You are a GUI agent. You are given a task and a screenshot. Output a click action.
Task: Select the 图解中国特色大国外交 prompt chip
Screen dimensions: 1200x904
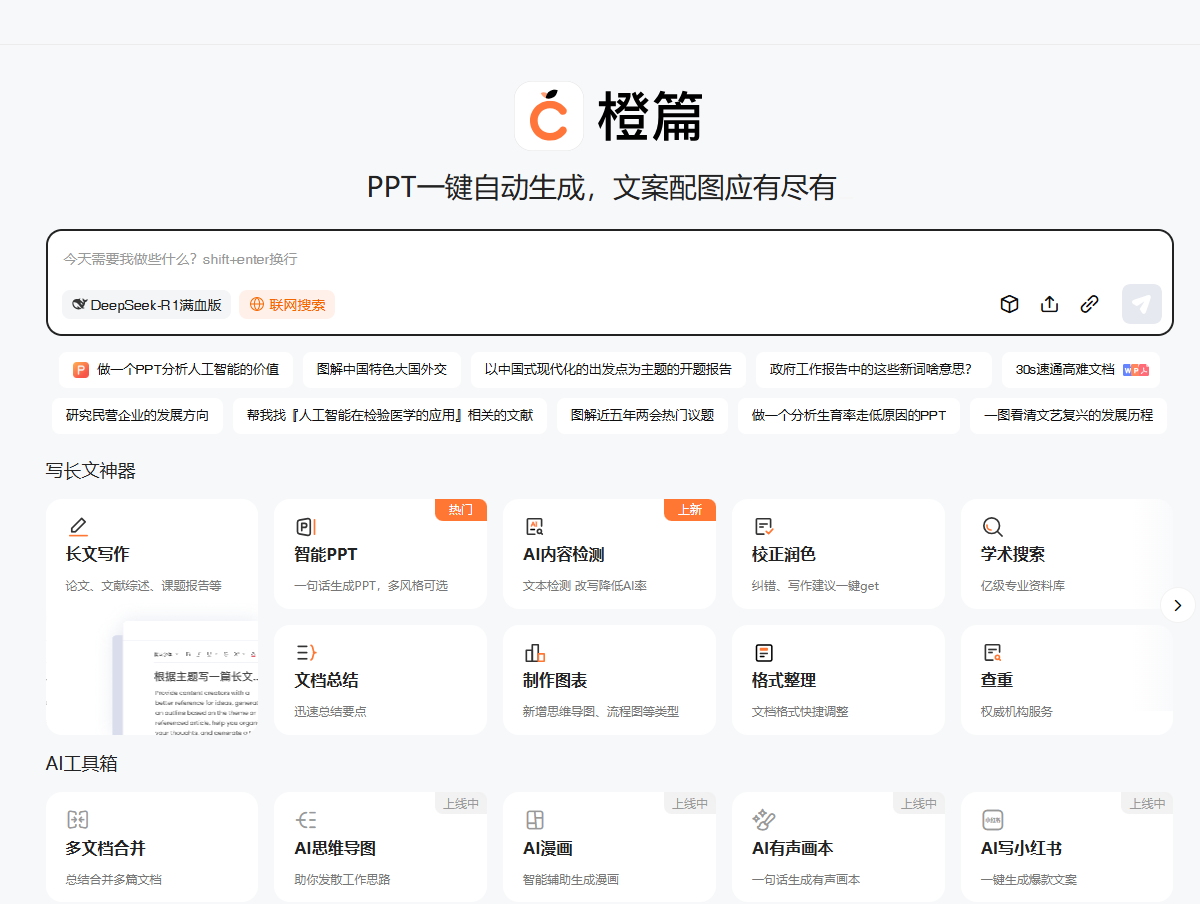[x=382, y=369]
